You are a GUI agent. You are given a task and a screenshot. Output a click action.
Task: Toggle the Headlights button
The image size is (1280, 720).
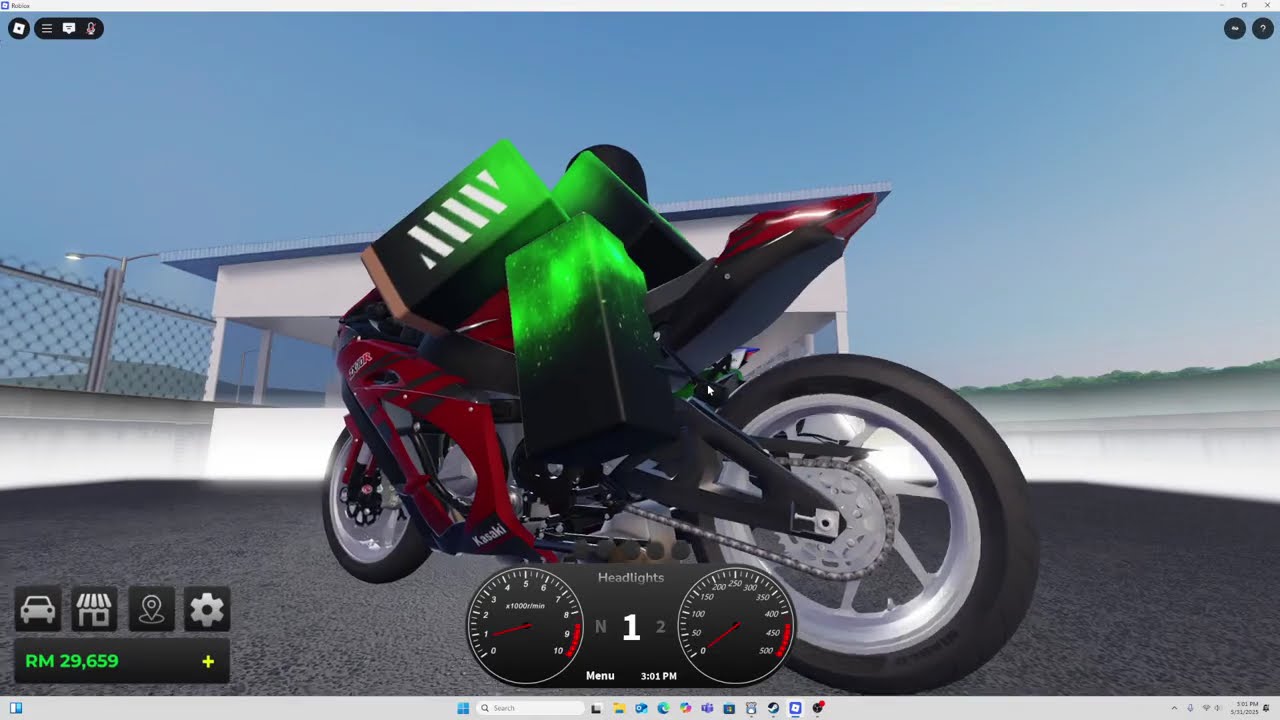pyautogui.click(x=630, y=578)
